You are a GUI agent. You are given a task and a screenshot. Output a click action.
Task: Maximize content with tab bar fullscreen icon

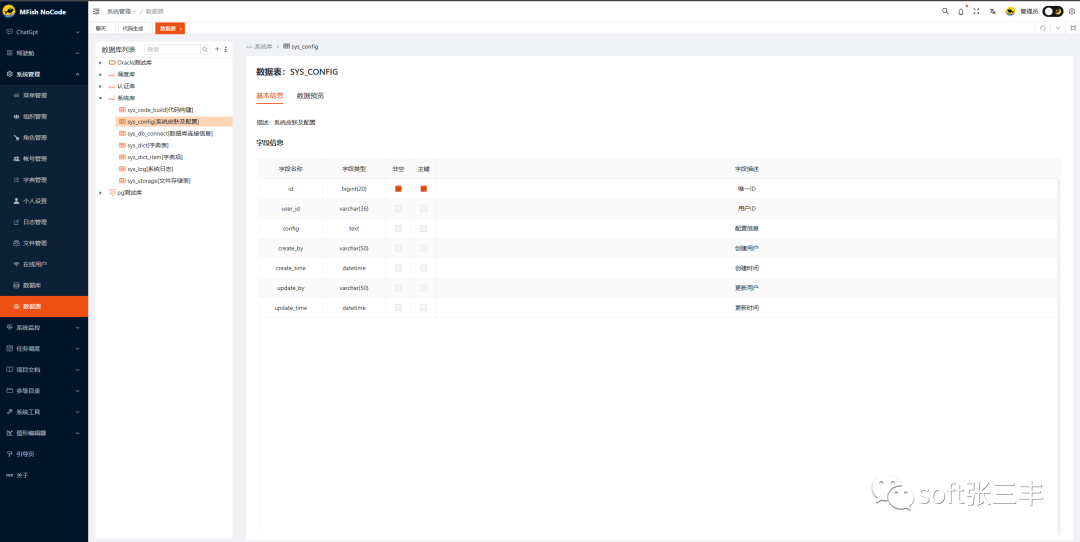[1073, 28]
